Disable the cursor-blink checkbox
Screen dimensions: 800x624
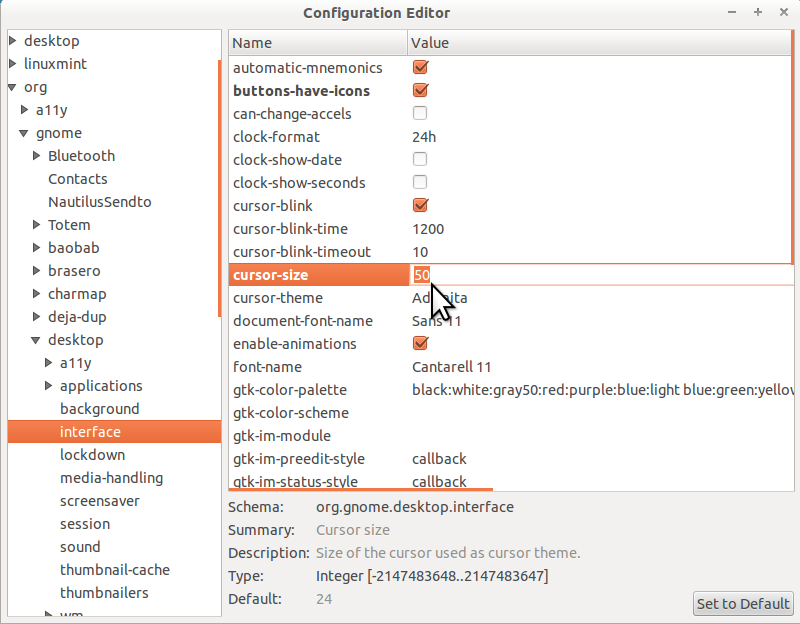coord(420,206)
